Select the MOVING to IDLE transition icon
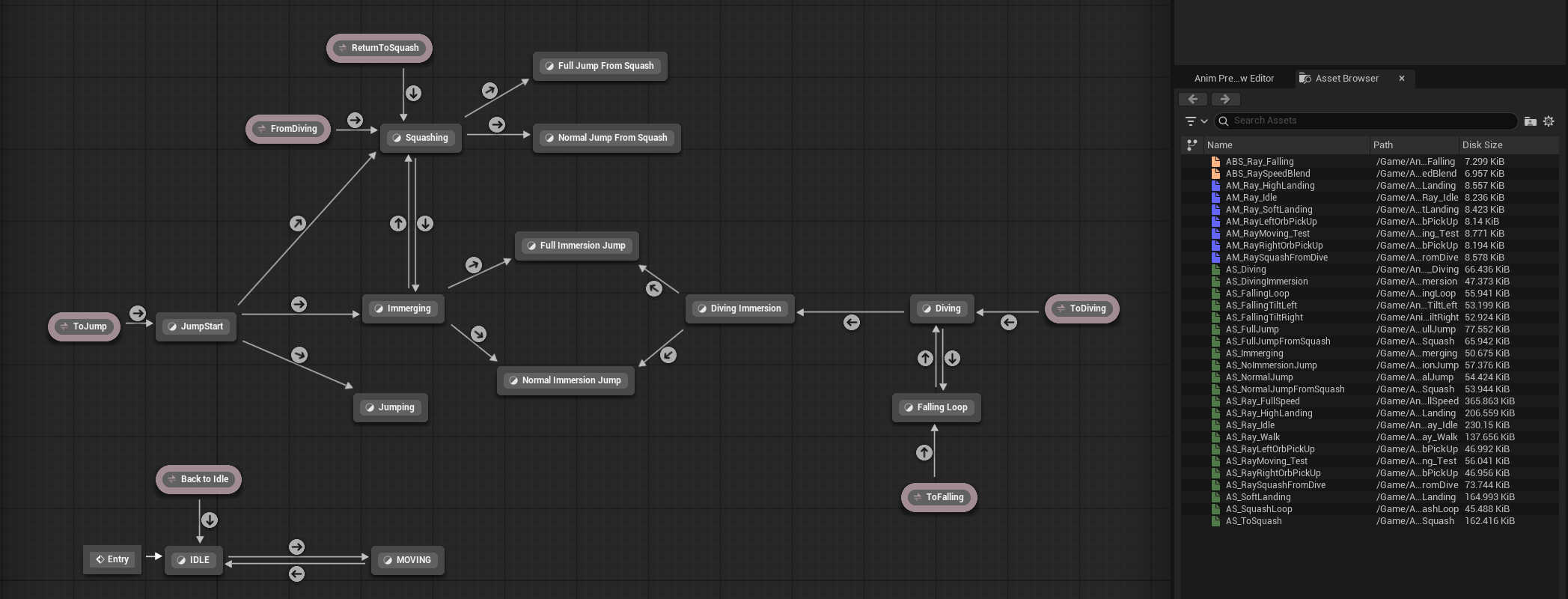Image resolution: width=1568 pixels, height=599 pixels. [296, 574]
